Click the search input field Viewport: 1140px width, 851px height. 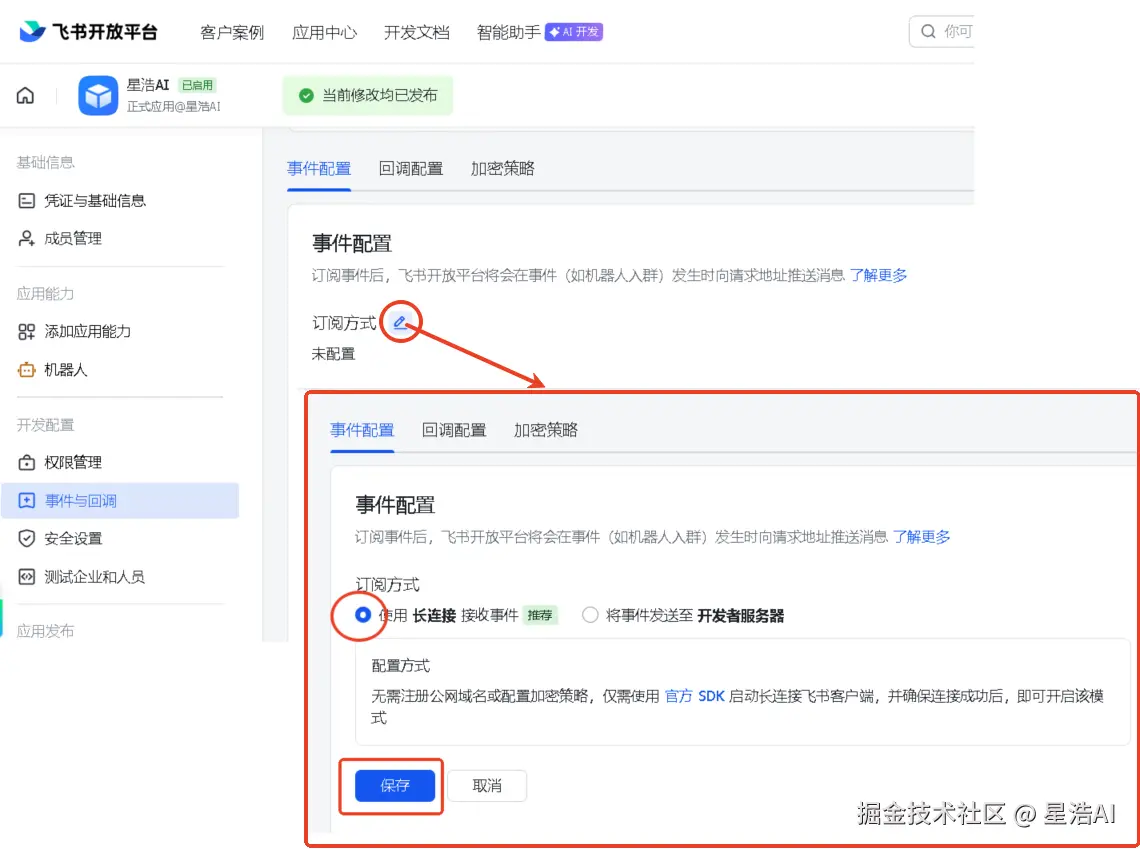point(942,31)
